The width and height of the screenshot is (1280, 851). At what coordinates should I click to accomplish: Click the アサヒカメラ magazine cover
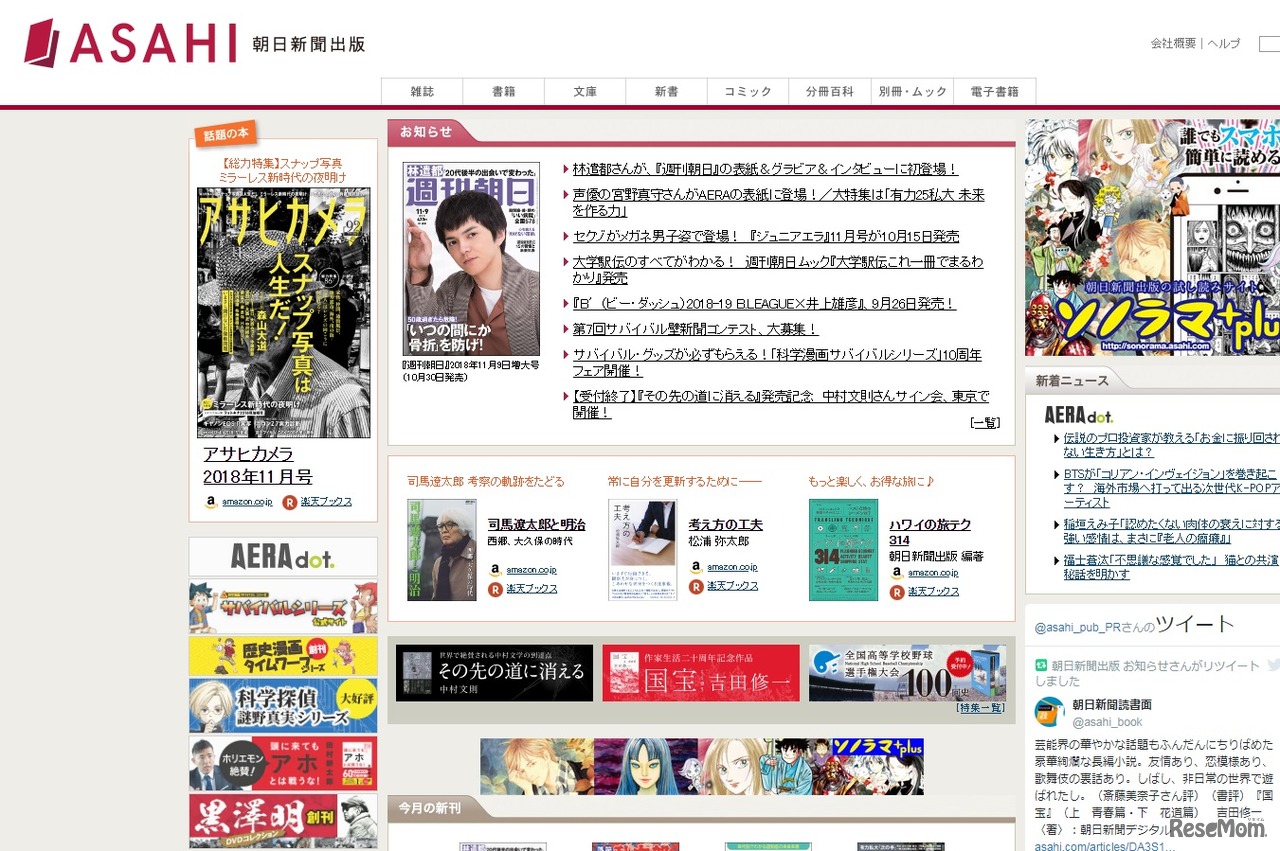click(284, 313)
